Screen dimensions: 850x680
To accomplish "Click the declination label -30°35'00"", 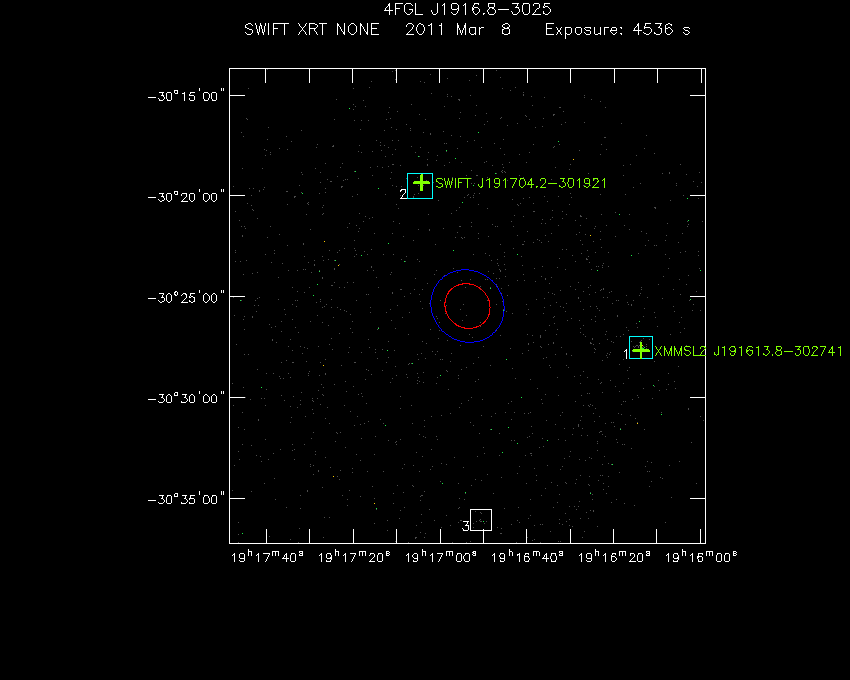I will (x=186, y=499).
